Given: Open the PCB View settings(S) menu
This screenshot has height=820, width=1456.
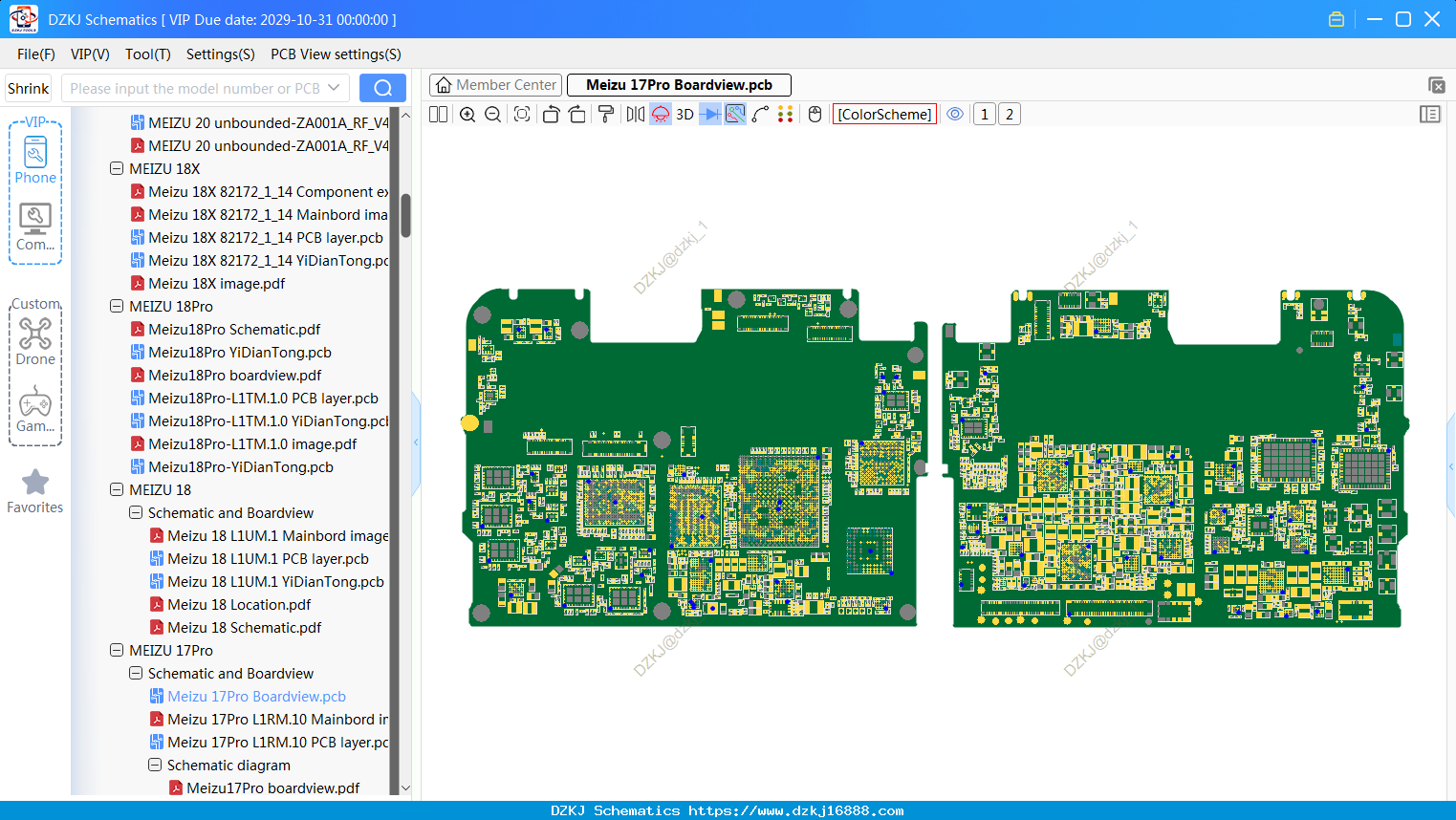Looking at the screenshot, I should click(336, 54).
